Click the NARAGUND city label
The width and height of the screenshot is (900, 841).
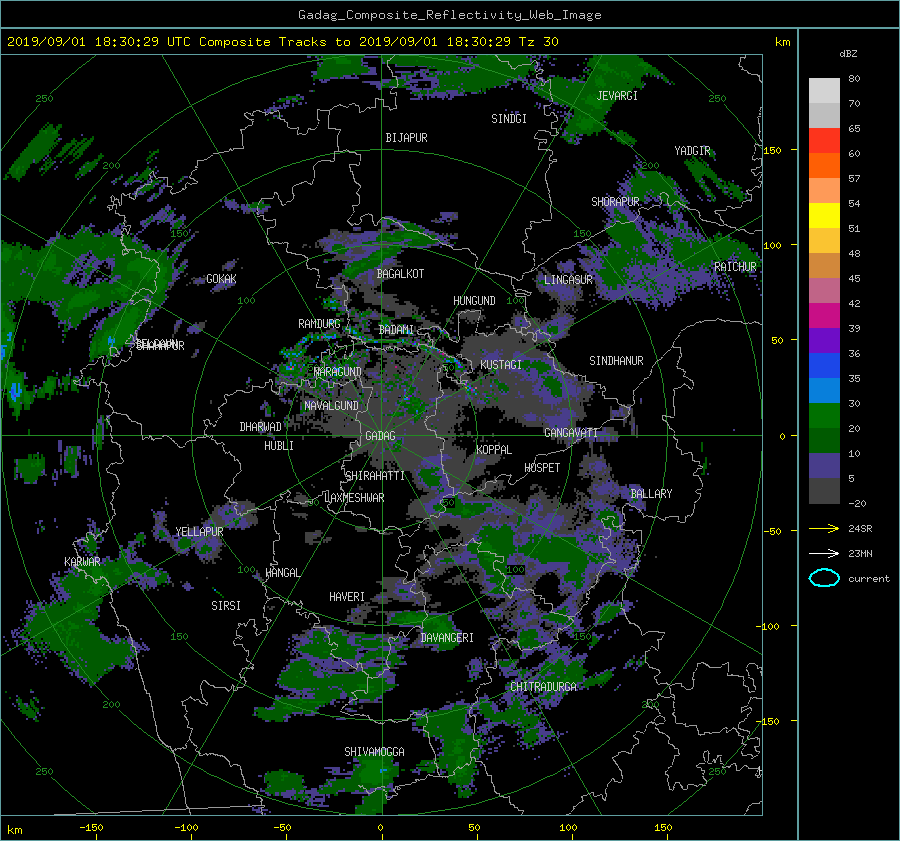pos(338,372)
